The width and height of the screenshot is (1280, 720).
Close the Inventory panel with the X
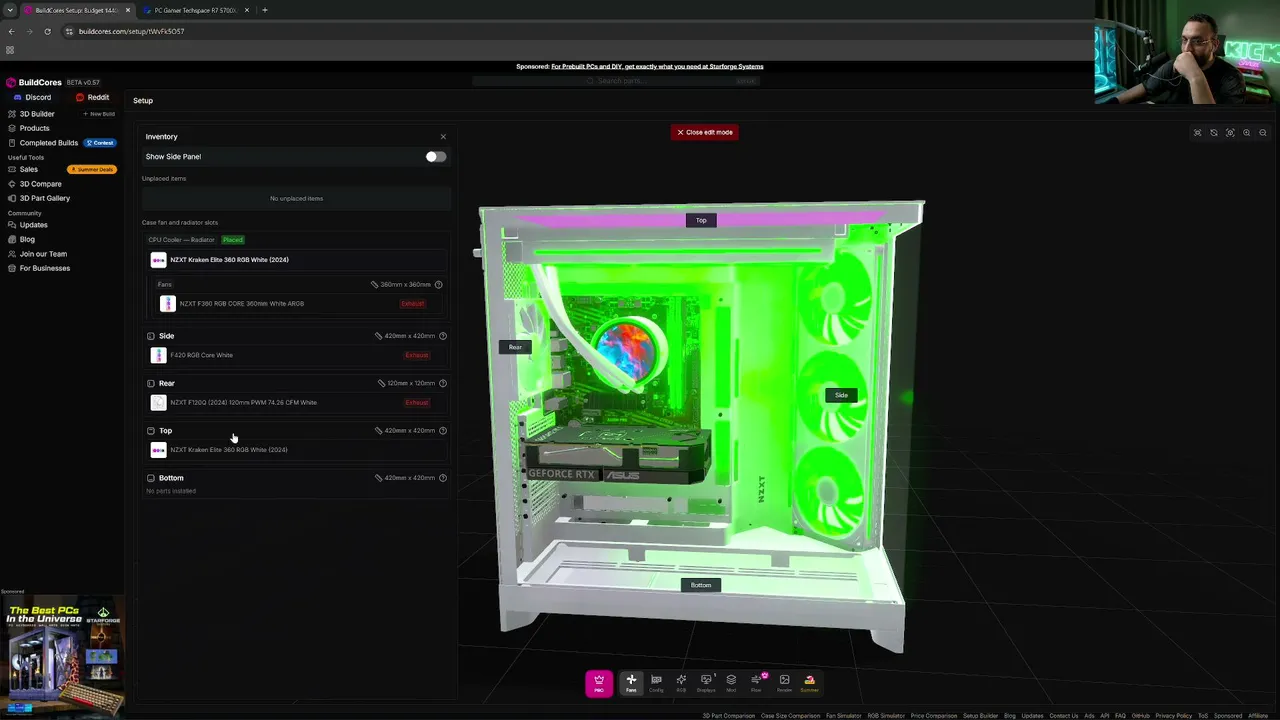443,137
